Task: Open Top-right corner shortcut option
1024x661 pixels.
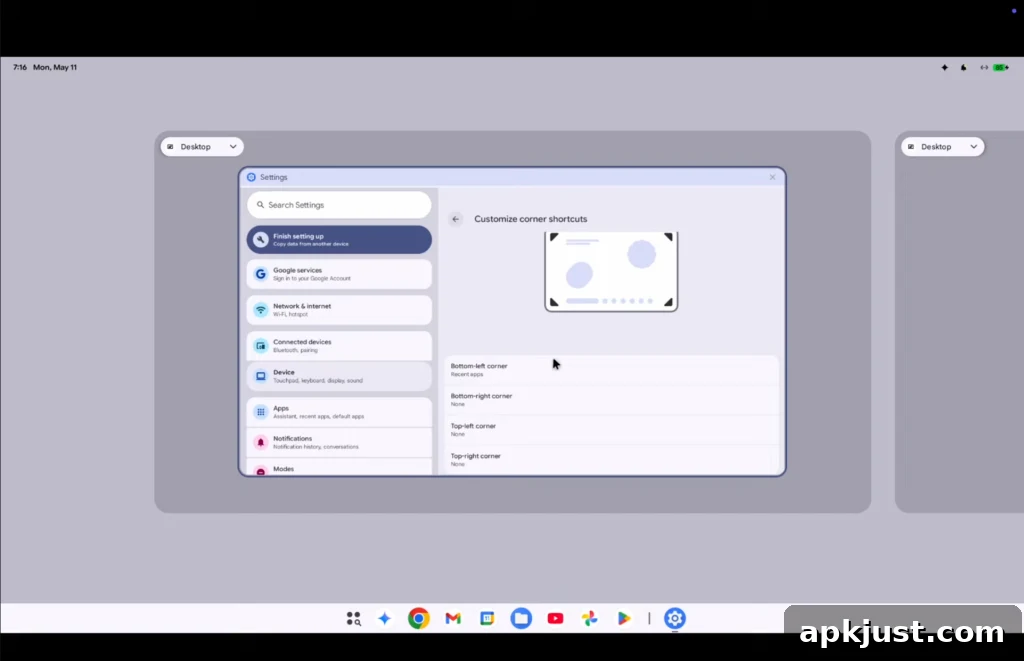Action: click(x=611, y=459)
